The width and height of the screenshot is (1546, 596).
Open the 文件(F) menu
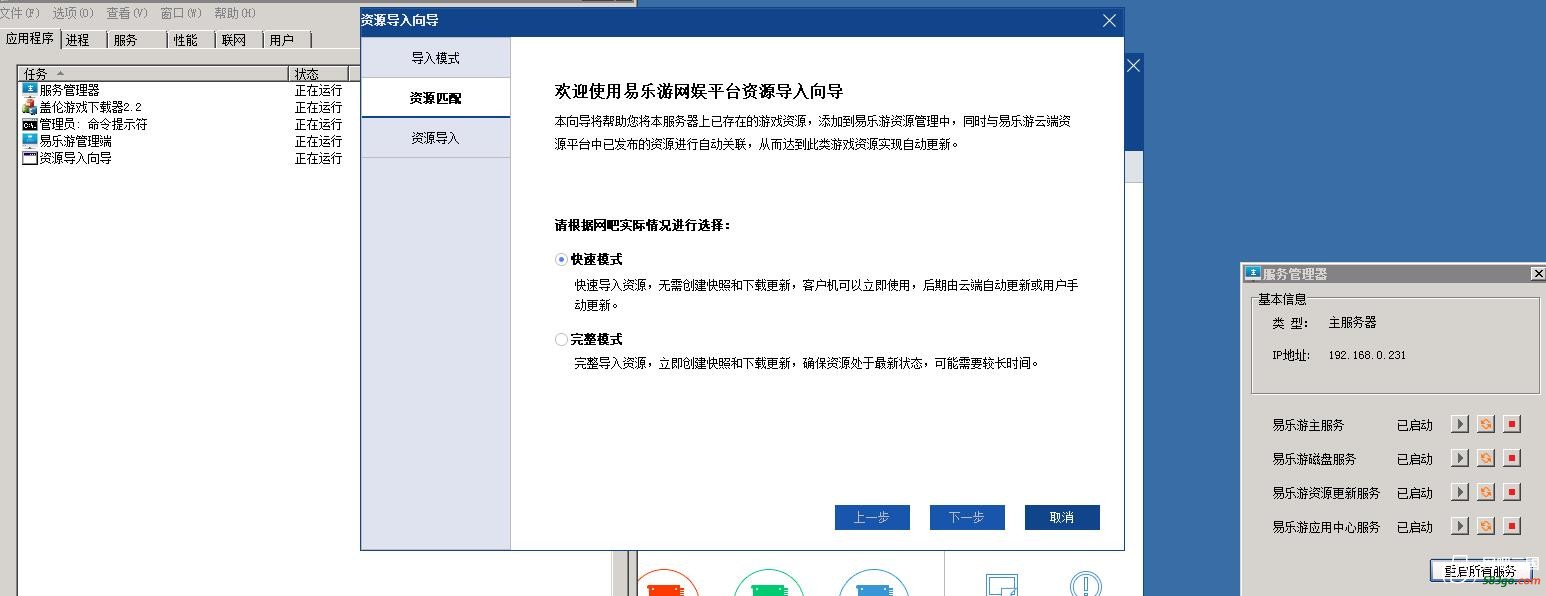(x=20, y=13)
